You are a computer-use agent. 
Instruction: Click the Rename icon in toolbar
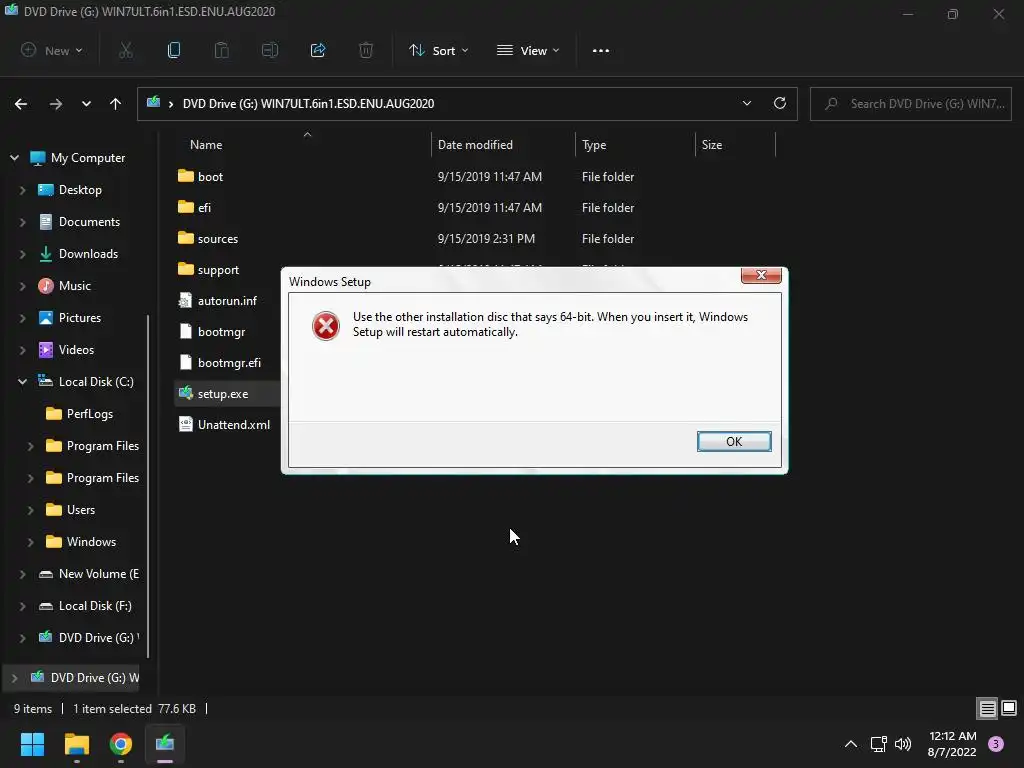pyautogui.click(x=270, y=50)
